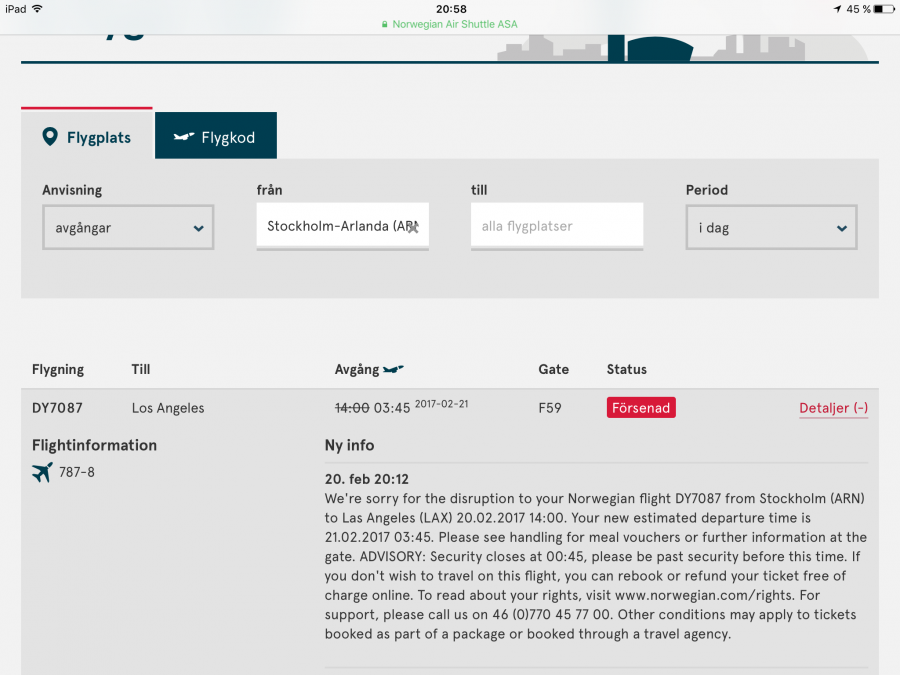Tap the location arrow icon in status bar
The width and height of the screenshot is (900, 675).
(837, 9)
